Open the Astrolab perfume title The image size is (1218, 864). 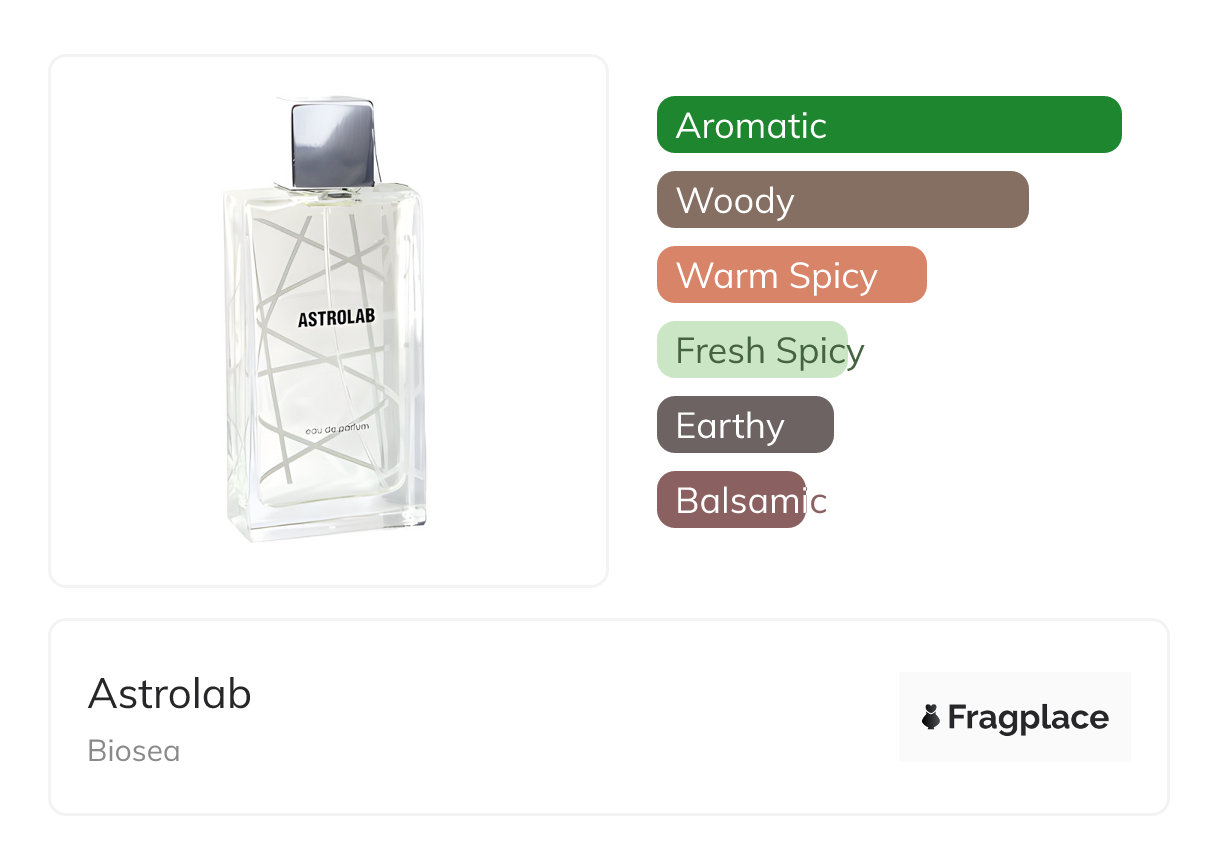169,693
